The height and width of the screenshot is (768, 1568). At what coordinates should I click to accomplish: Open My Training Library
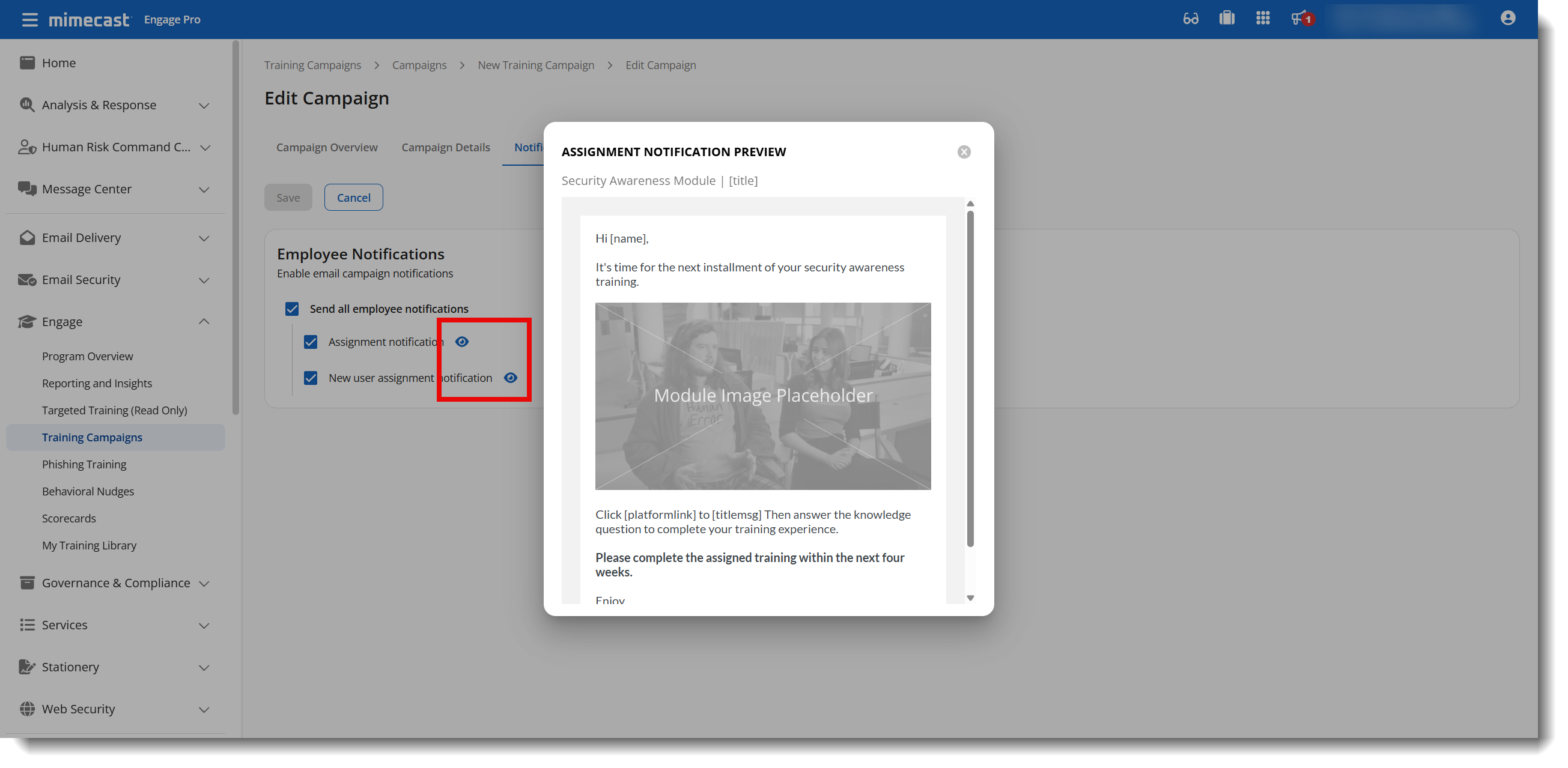(x=89, y=545)
